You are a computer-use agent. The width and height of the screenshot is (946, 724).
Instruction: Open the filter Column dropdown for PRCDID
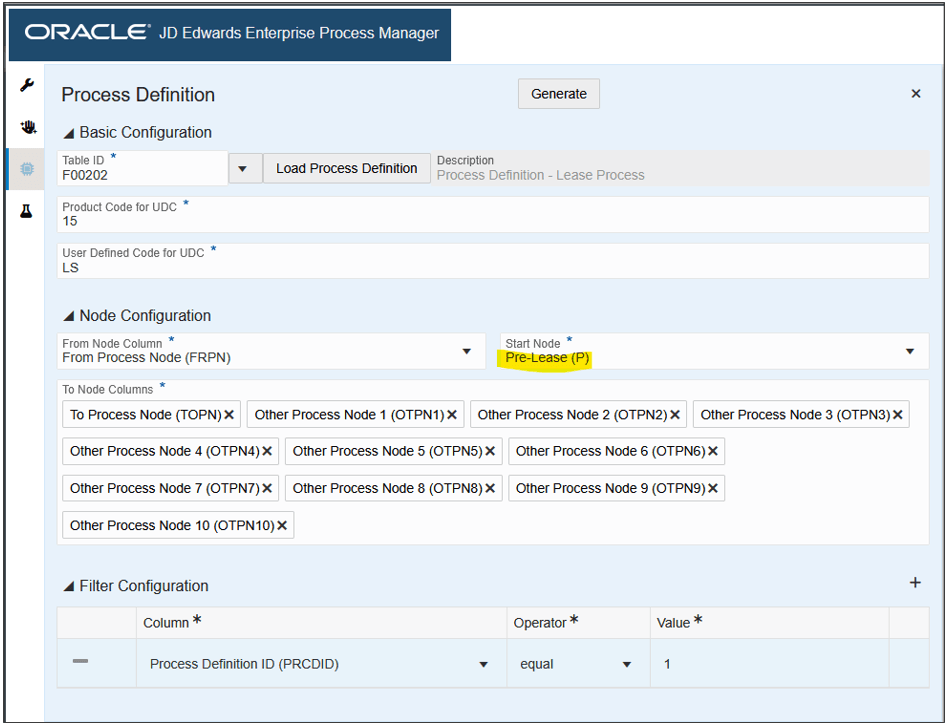(483, 664)
